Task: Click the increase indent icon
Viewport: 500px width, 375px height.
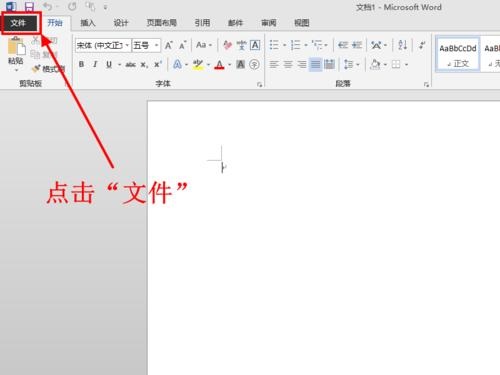Action: [x=357, y=45]
